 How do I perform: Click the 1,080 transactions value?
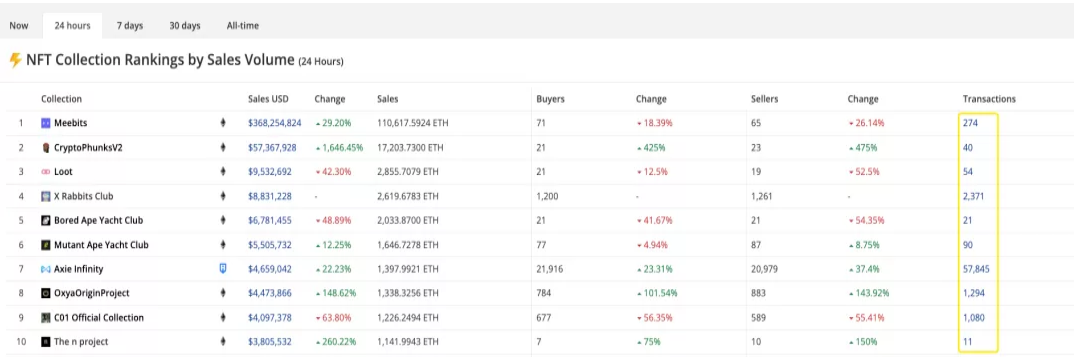pyautogui.click(x=974, y=318)
